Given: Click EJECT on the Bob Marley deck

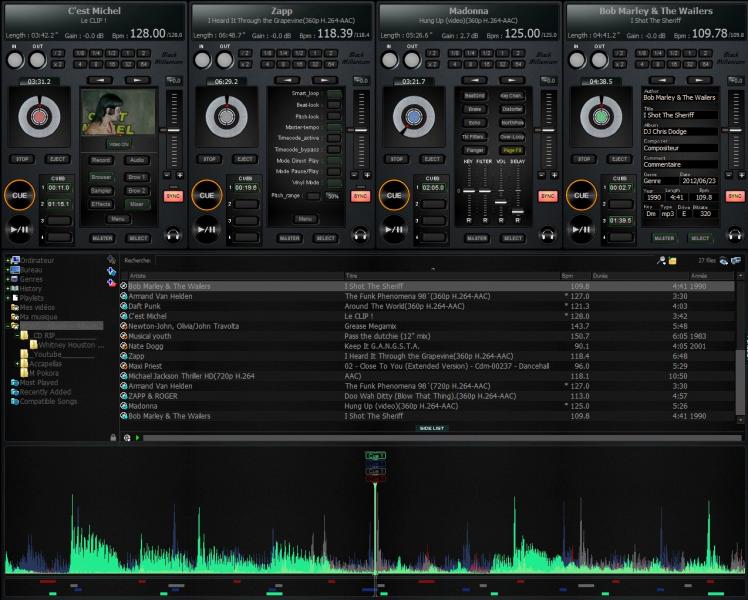Looking at the screenshot, I should (x=620, y=159).
